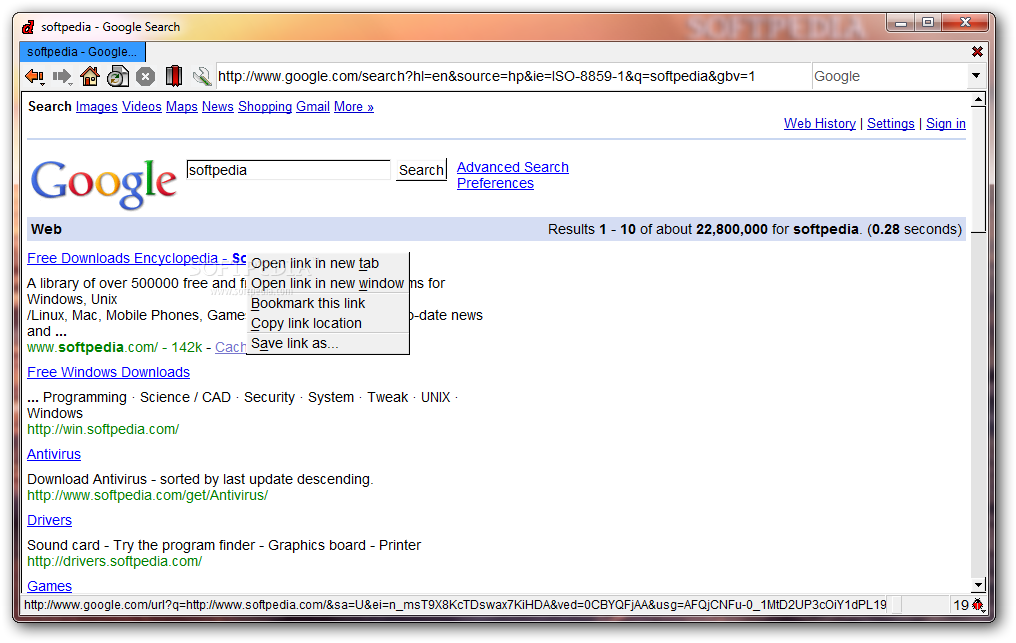
Task: Open the Settings link
Action: pyautogui.click(x=890, y=123)
